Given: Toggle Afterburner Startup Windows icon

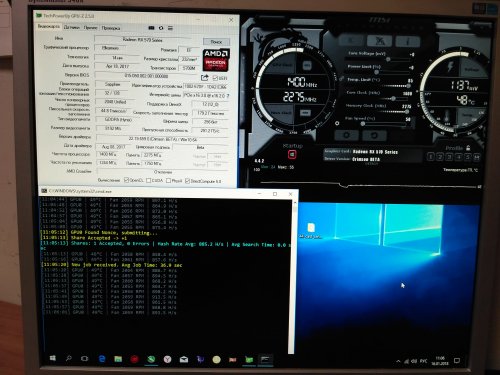Looking at the screenshot, I should point(292,154).
